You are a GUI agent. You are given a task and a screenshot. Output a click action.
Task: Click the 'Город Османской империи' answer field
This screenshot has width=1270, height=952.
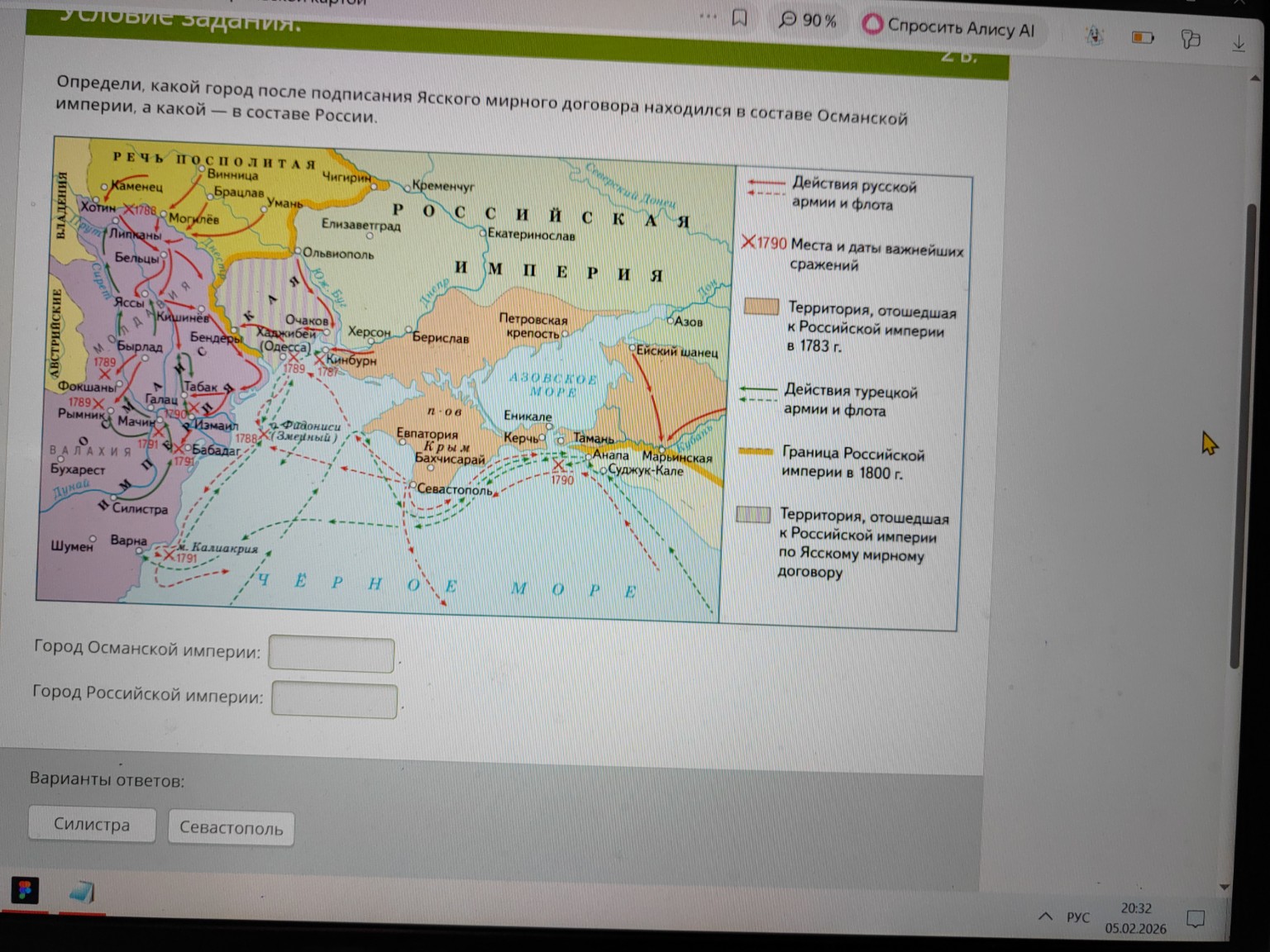coord(331,654)
